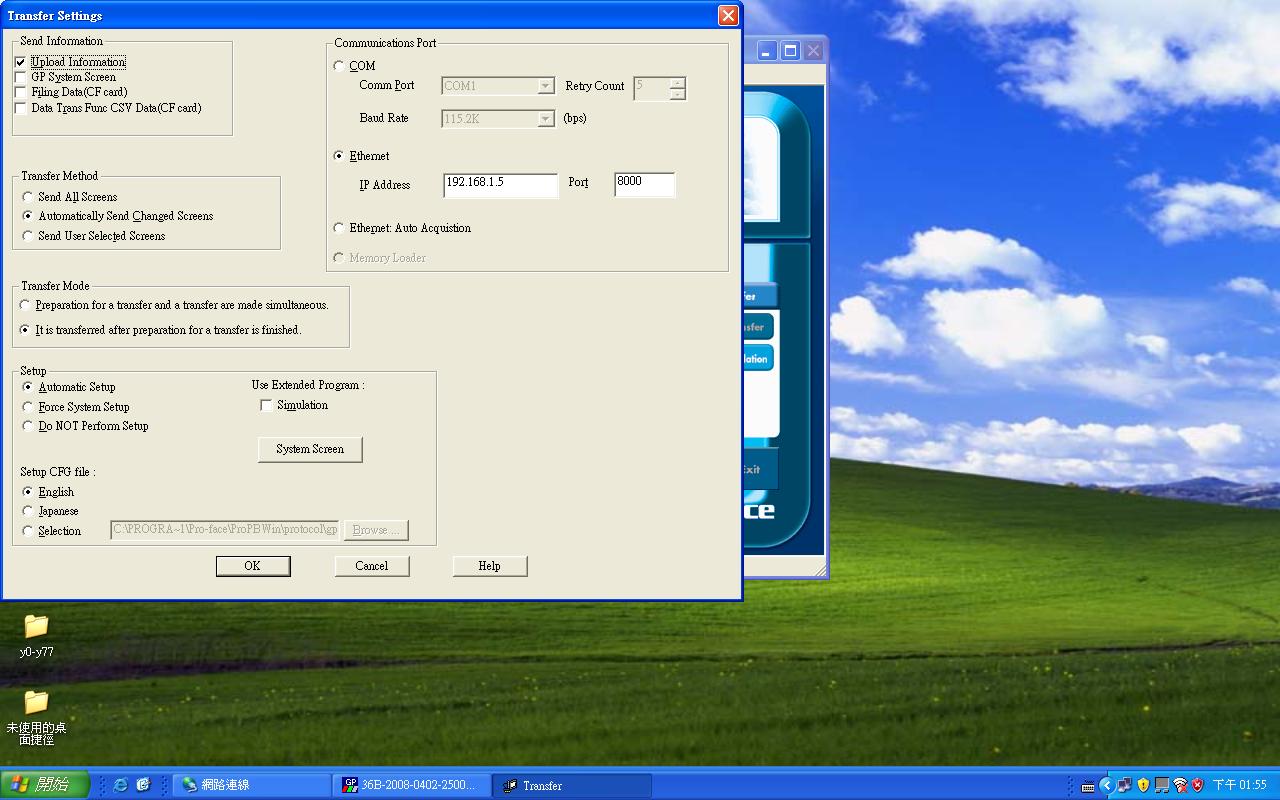Check the Simulation extended program box
The width and height of the screenshot is (1280, 800).
click(x=266, y=405)
